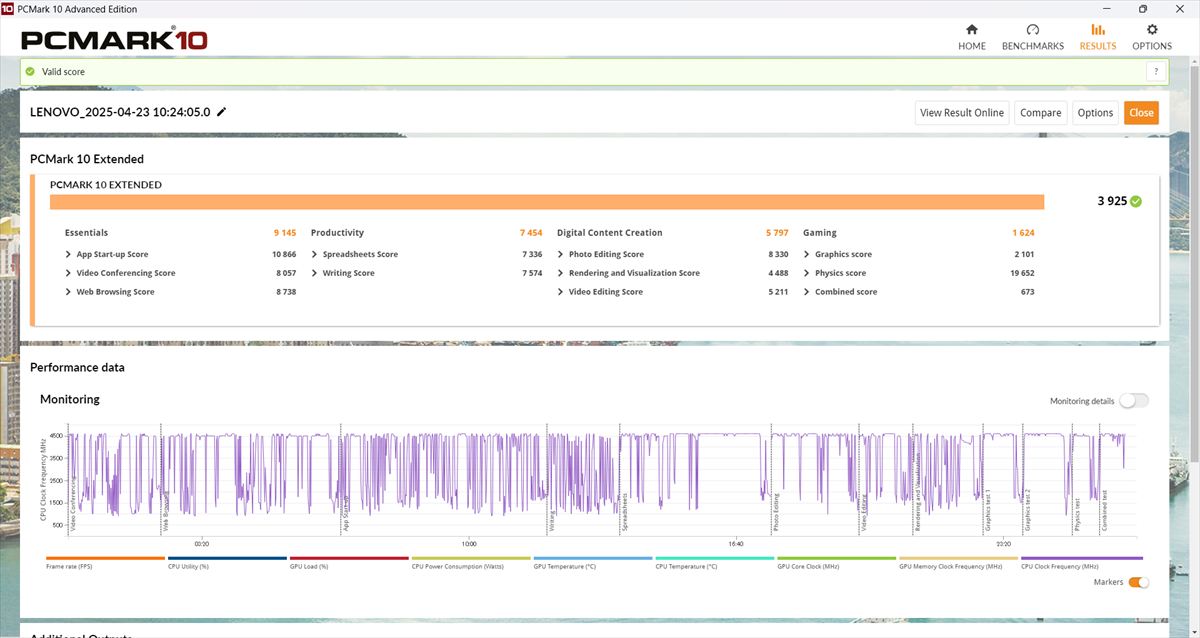Expand the Combined score row
This screenshot has width=1200, height=638.
click(840, 292)
